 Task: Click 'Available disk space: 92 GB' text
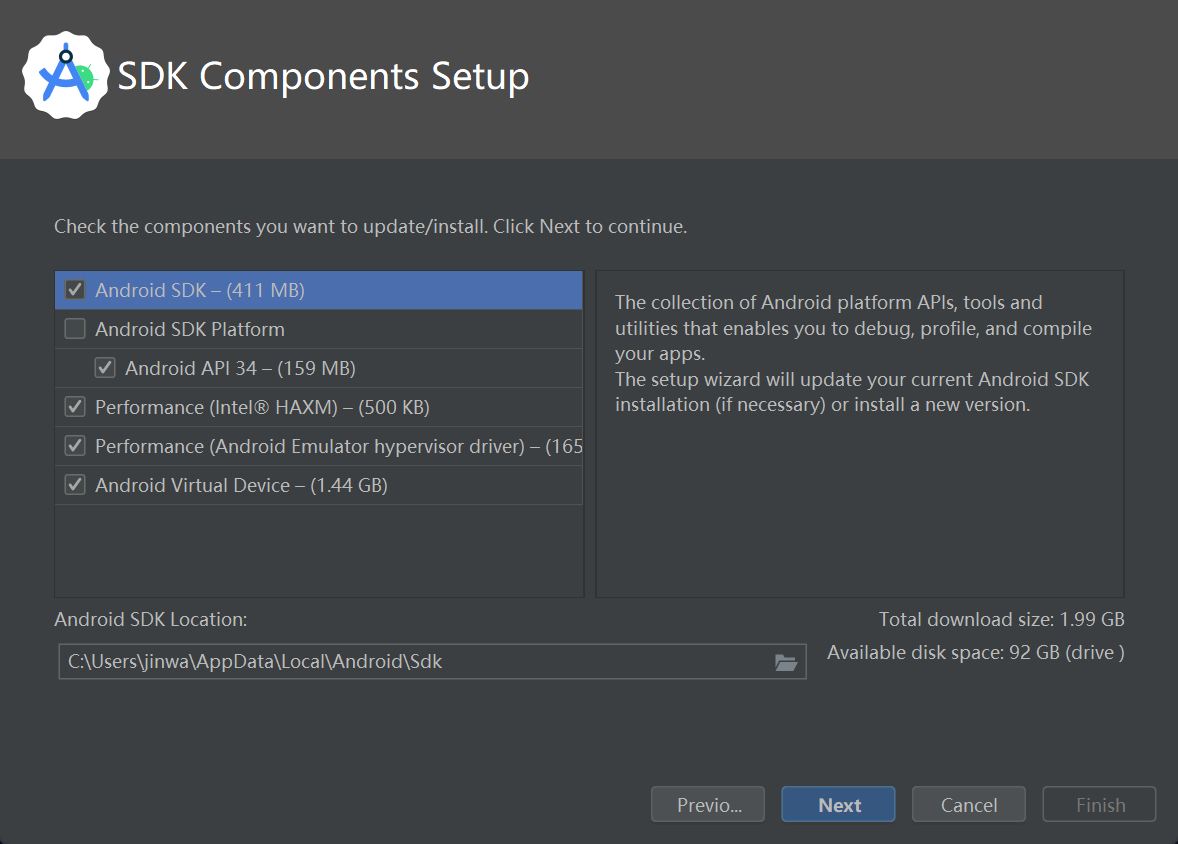point(975,652)
